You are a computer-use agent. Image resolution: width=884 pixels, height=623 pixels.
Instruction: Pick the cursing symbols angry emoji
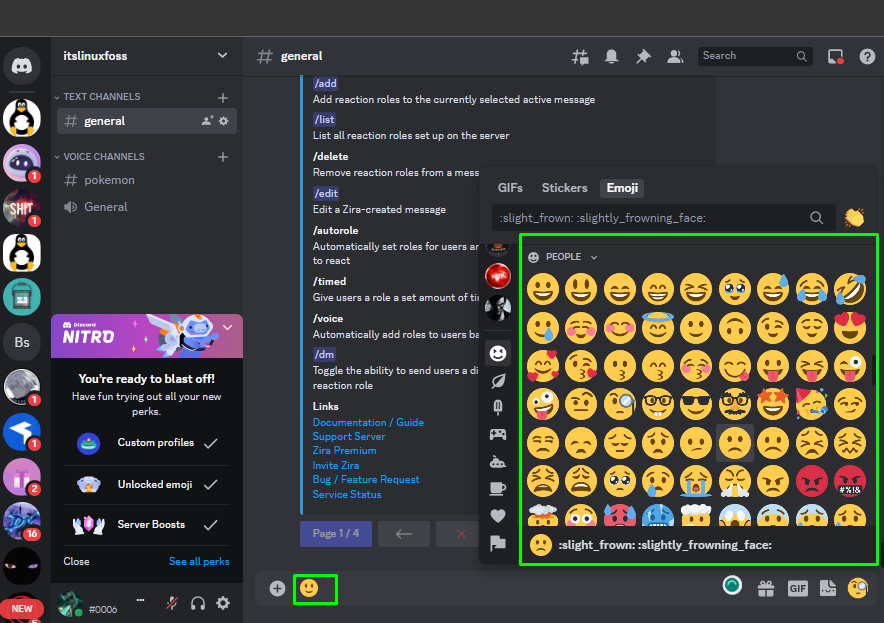click(x=850, y=481)
